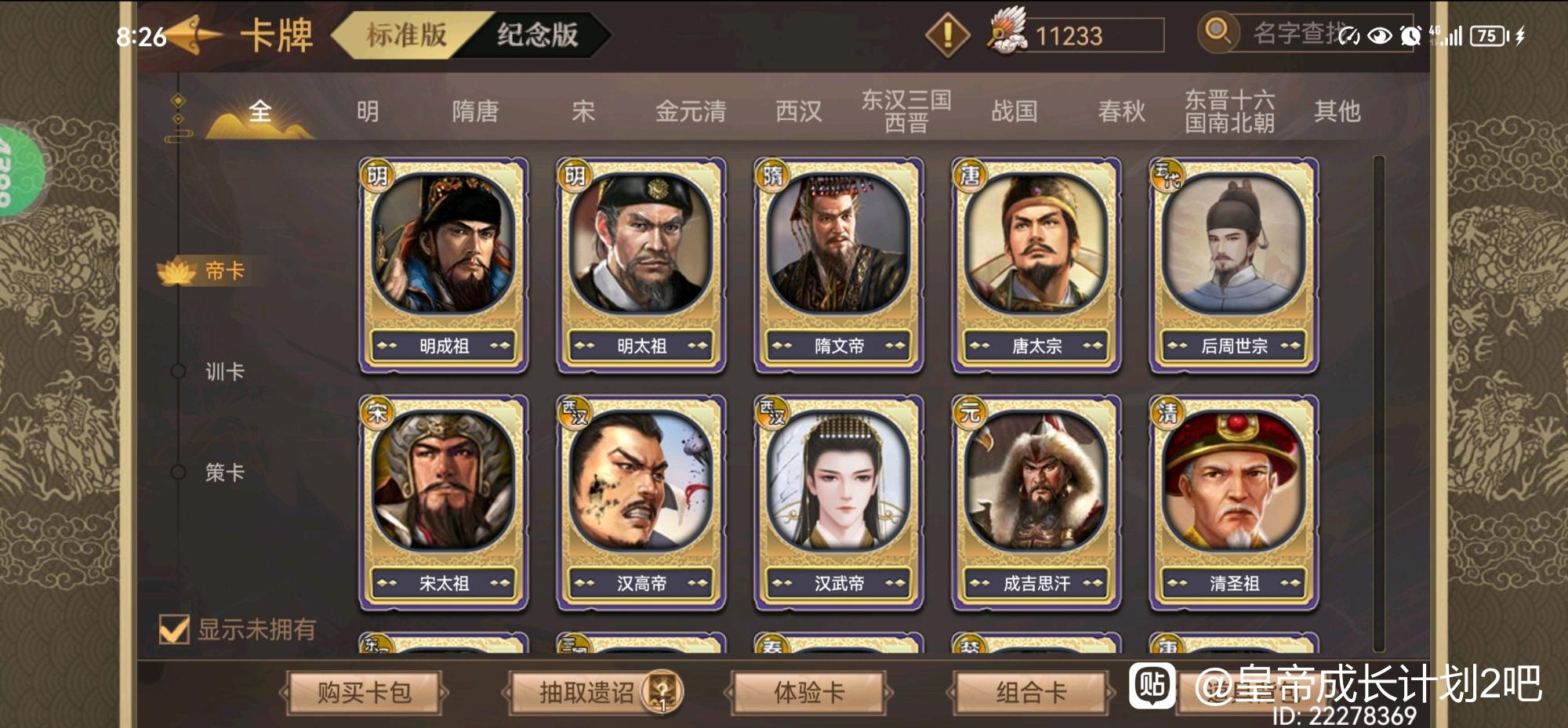The image size is (1568, 728).
Task: Switch to 纪念版 edition
Action: click(538, 34)
